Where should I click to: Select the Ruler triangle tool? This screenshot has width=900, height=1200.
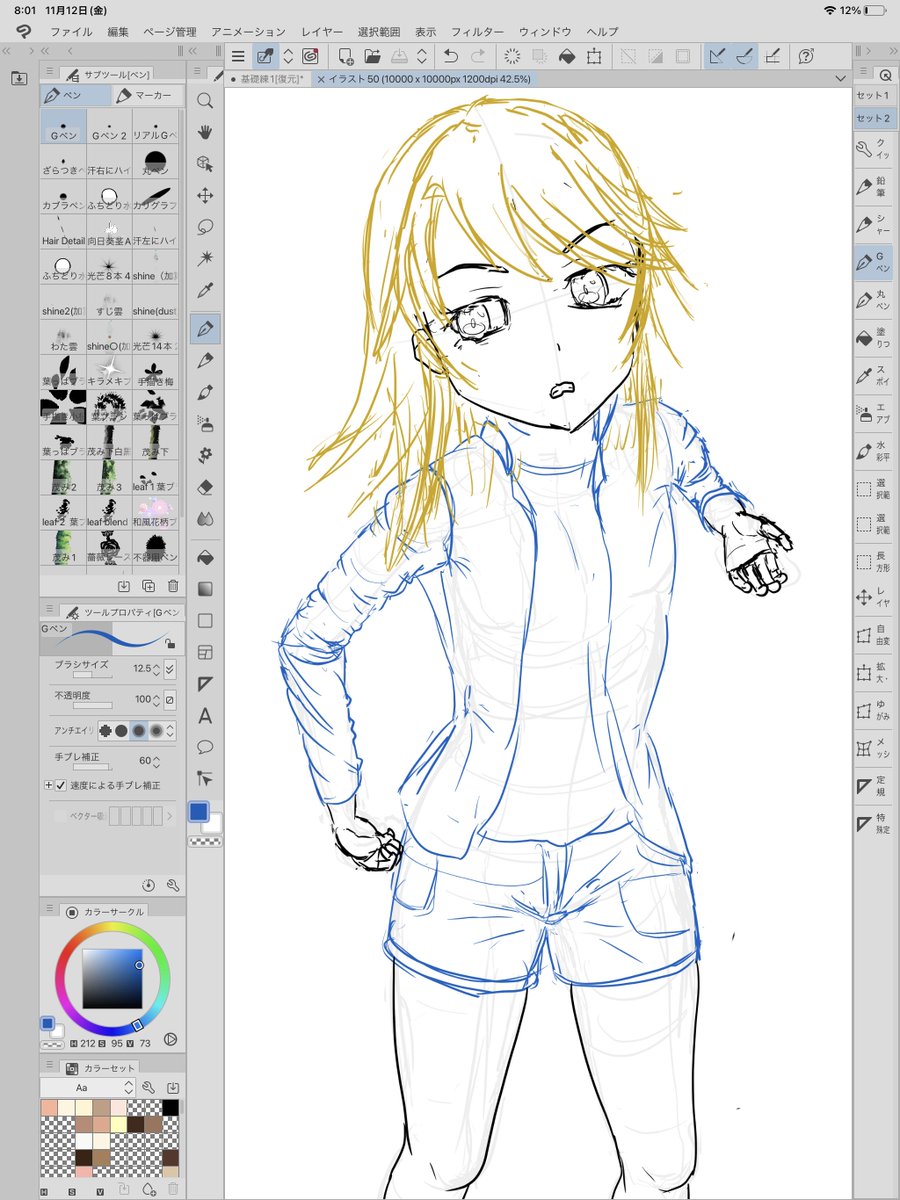pos(205,684)
